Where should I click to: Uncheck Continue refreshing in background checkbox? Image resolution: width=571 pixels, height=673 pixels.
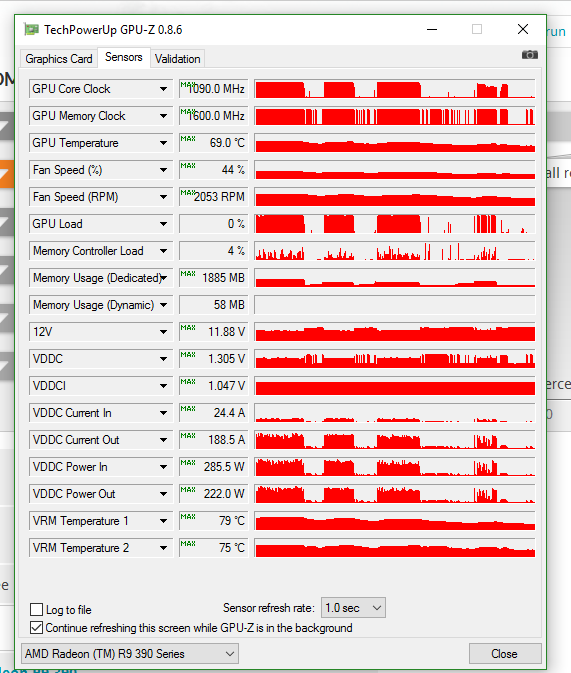pyautogui.click(x=36, y=628)
